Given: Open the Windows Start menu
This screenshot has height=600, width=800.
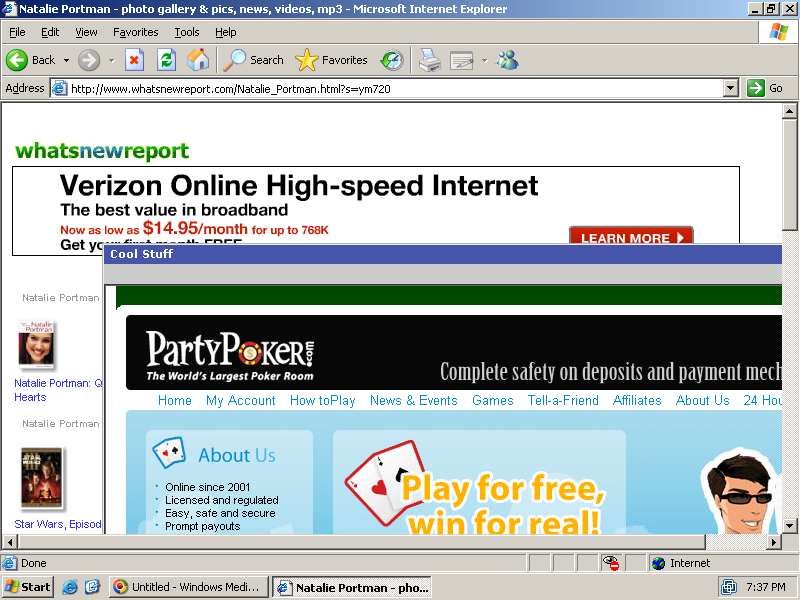Looking at the screenshot, I should (x=28, y=587).
